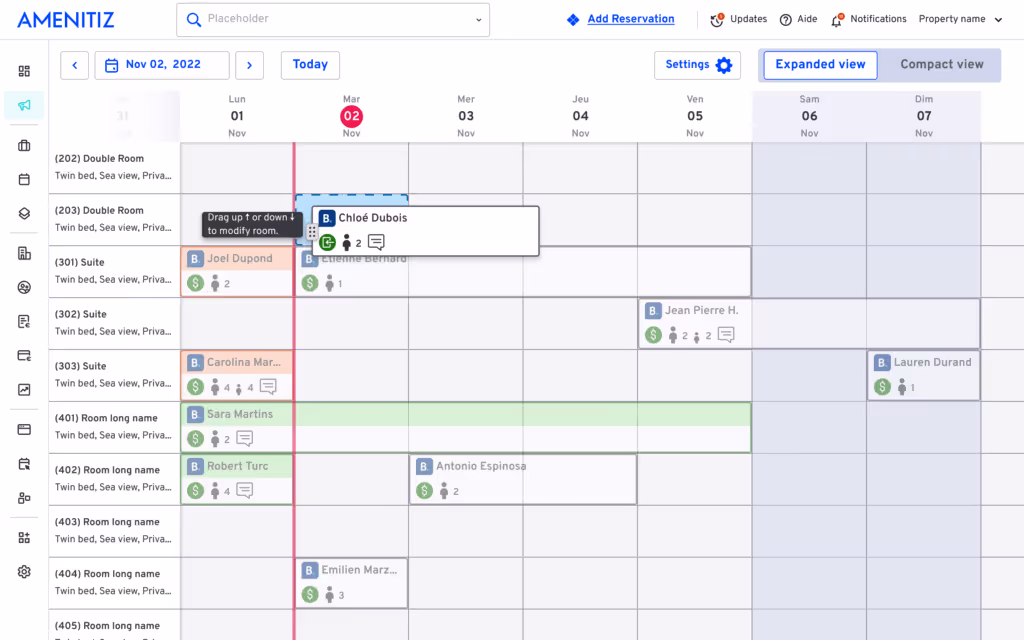Switch to Expanded view
Viewport: 1024px width, 640px height.
coord(819,64)
